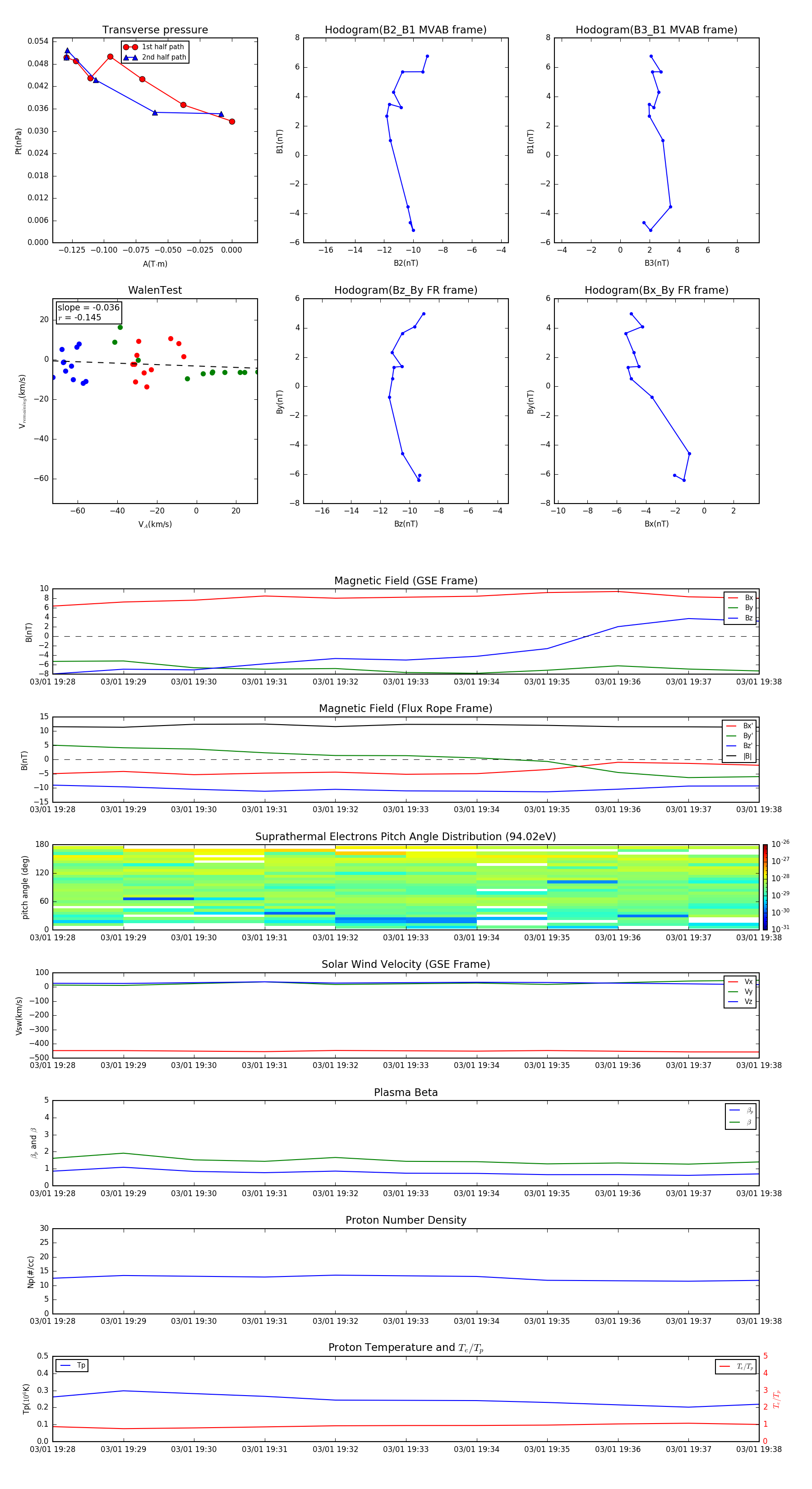Select the 'Hodogram(Bx_By FR frame)' title
Viewport: 812px width, 1489px height.
(x=656, y=290)
